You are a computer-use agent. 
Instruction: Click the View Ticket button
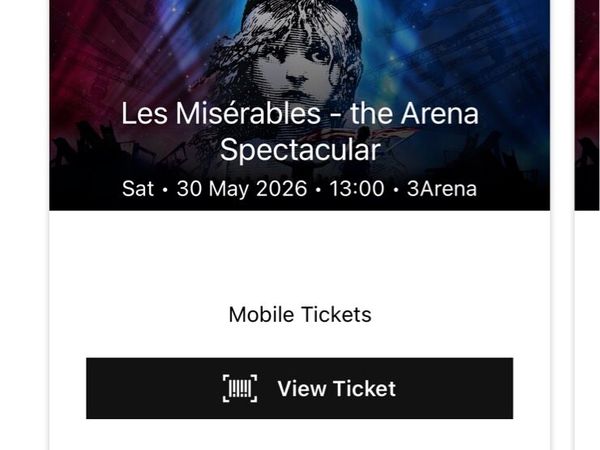(299, 388)
